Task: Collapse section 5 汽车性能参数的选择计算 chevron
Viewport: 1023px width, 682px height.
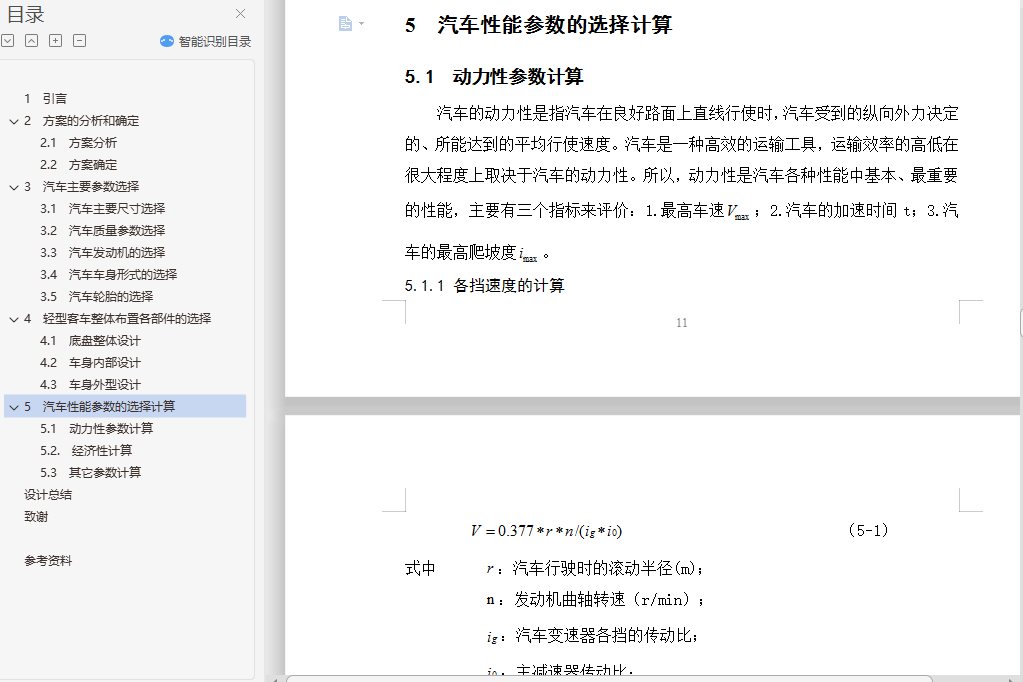Action: (x=14, y=407)
